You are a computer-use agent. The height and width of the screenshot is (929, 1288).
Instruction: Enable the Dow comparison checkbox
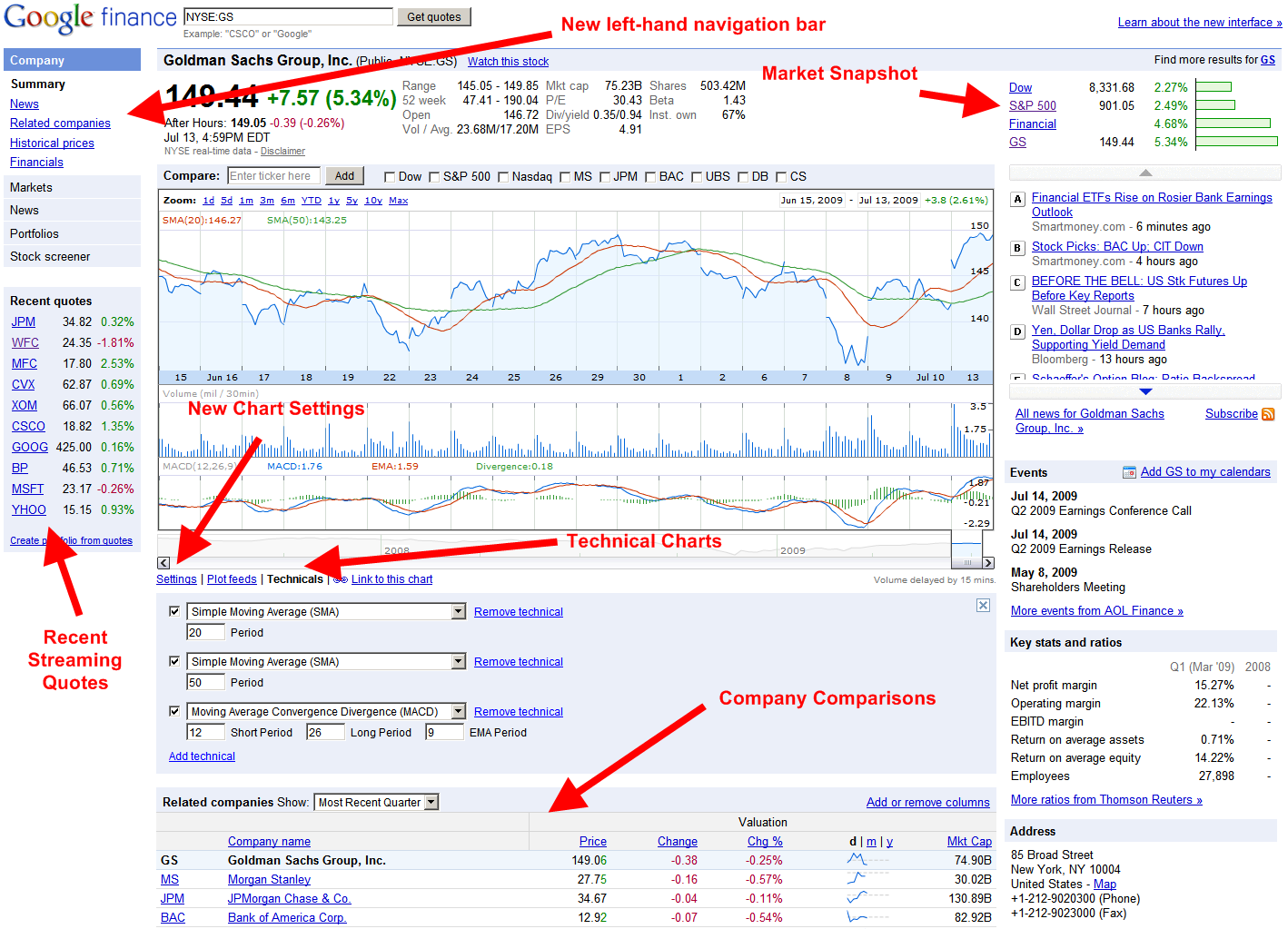tap(390, 177)
